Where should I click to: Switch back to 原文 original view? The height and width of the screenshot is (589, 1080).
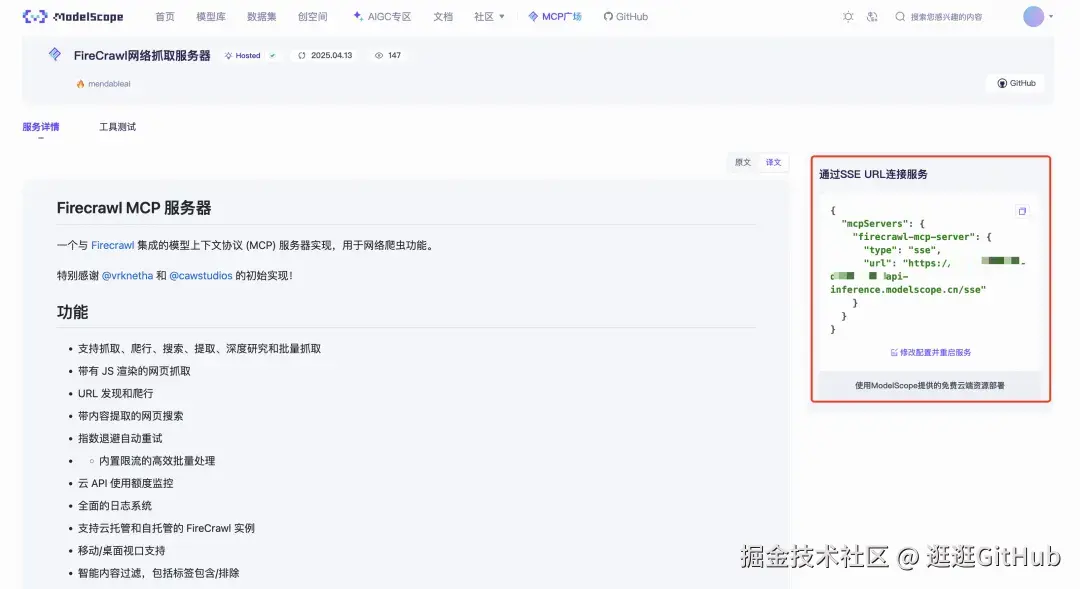click(x=741, y=161)
